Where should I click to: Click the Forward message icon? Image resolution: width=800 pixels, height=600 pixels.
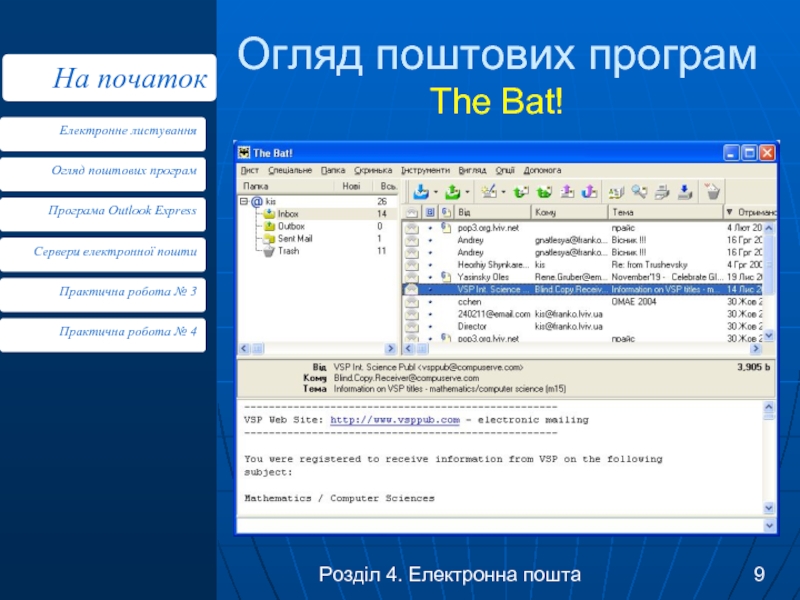(x=567, y=192)
